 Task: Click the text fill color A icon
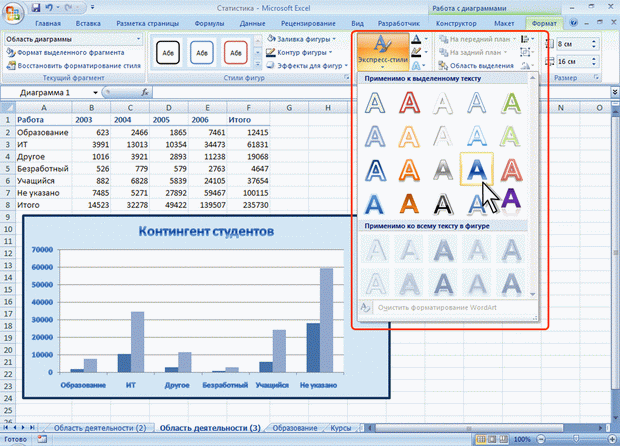416,39
